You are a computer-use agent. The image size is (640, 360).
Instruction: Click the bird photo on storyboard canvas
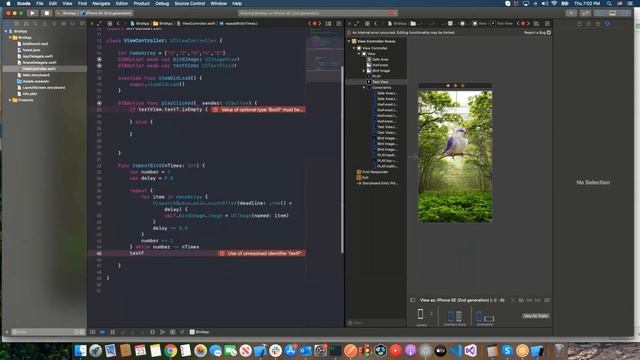pyautogui.click(x=454, y=142)
